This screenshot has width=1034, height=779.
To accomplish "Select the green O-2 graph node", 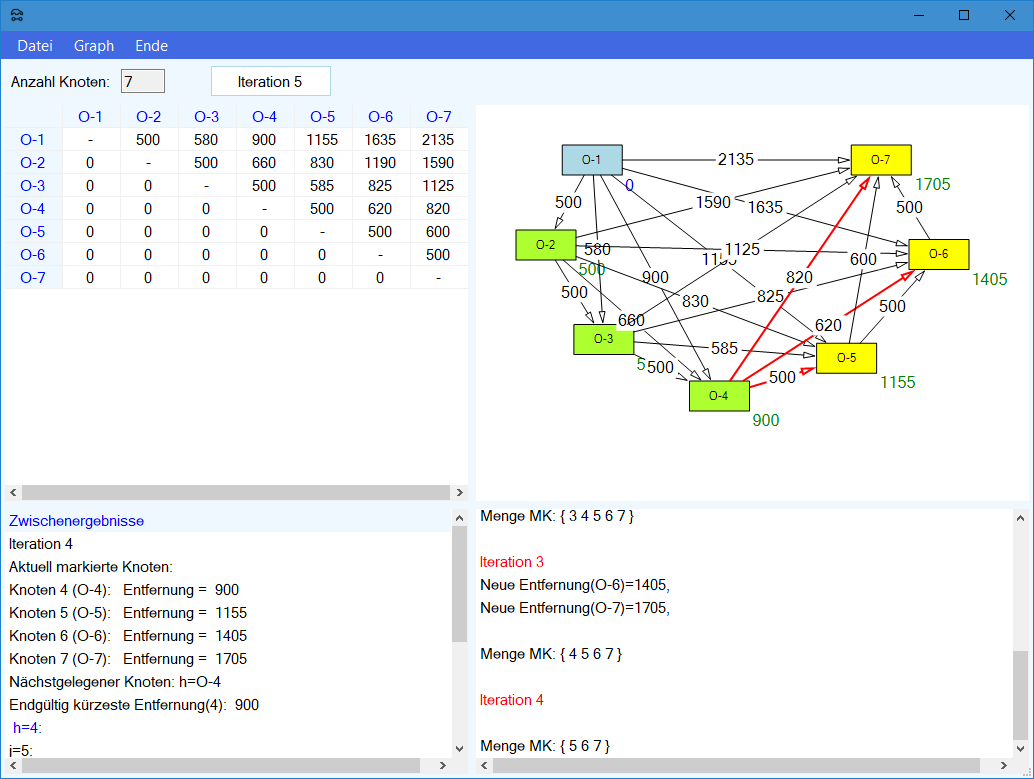I will 545,245.
